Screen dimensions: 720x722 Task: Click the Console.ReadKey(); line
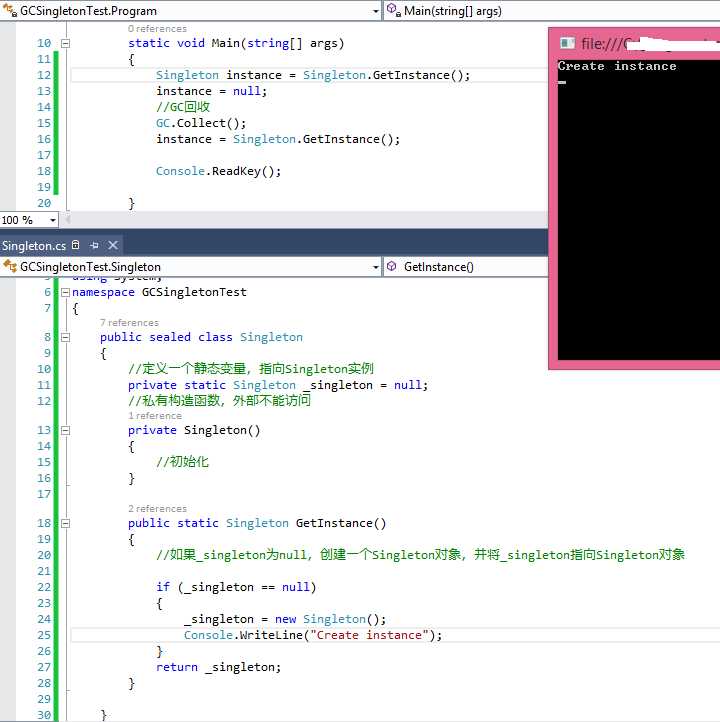(219, 171)
